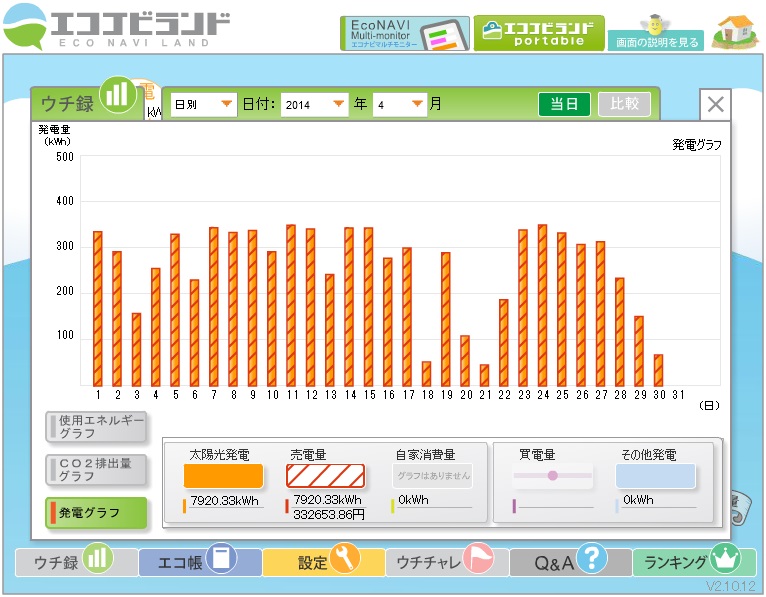Click the Eco Navi Land logo
Screen dimensions: 766x597
tap(116, 28)
